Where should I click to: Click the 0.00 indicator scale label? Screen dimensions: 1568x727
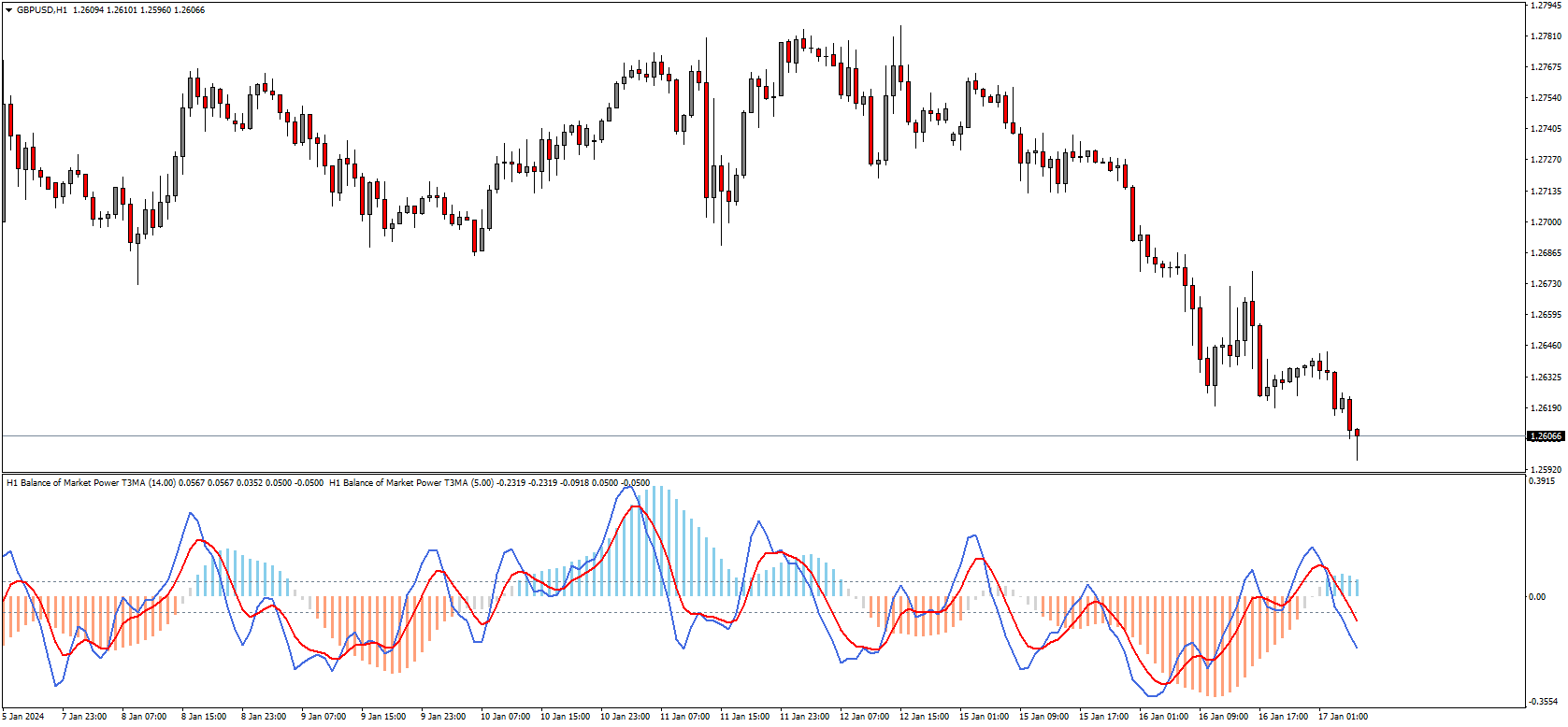tap(1537, 597)
